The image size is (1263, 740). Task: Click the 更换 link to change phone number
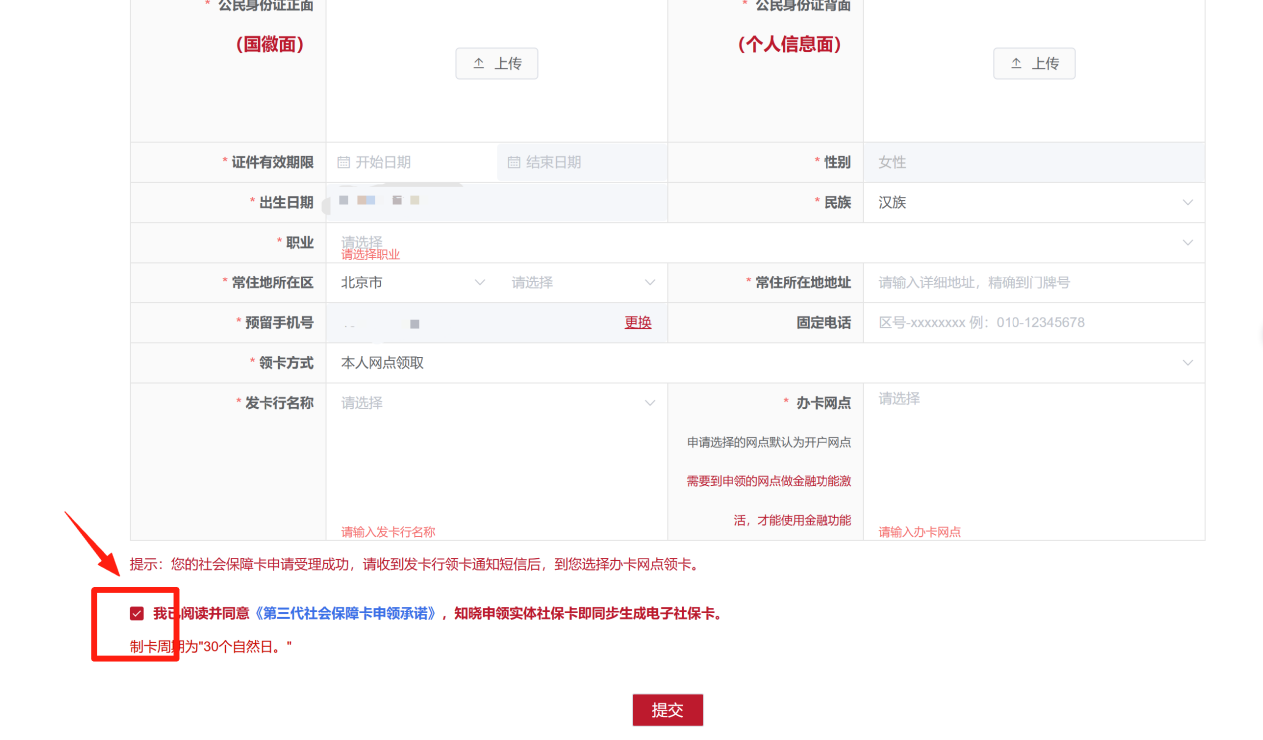[637, 322]
